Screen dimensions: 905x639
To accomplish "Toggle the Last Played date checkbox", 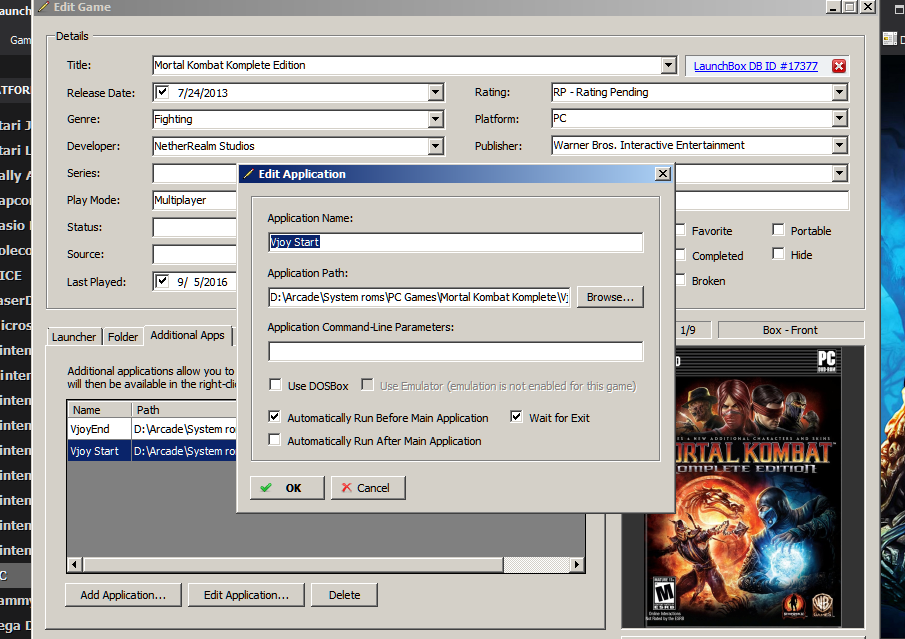I will tap(162, 281).
